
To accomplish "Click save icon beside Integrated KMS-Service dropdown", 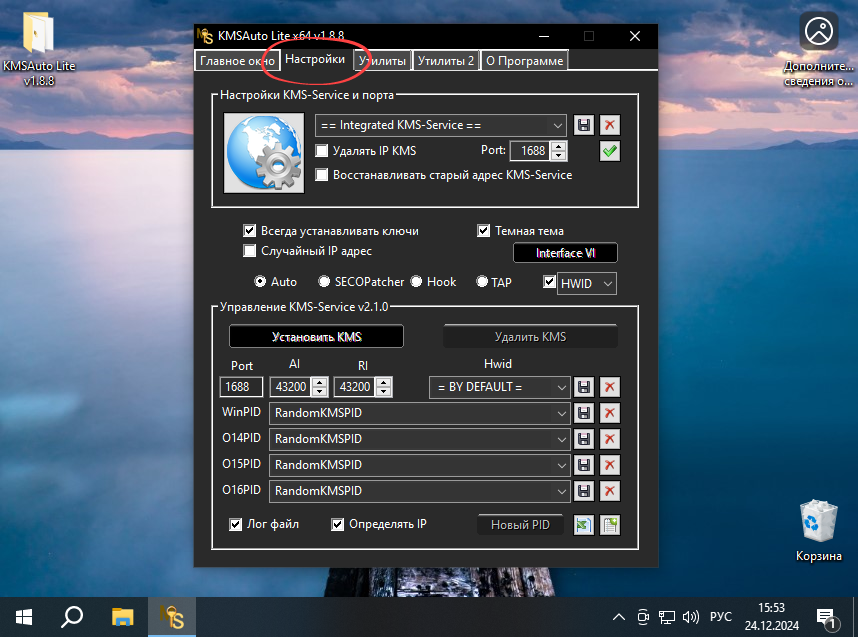I will 584,125.
